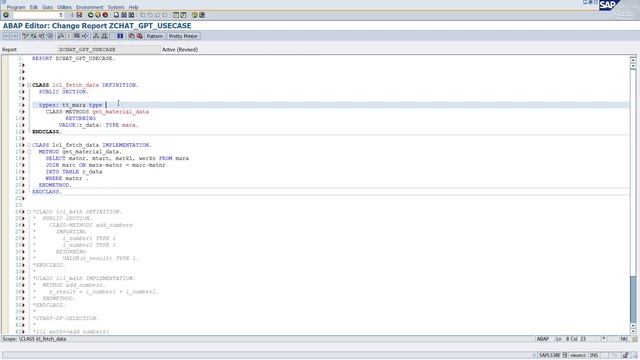Viewport: 640px width, 360px height.
Task: Click the JOIN marc ON line
Action: point(105,165)
